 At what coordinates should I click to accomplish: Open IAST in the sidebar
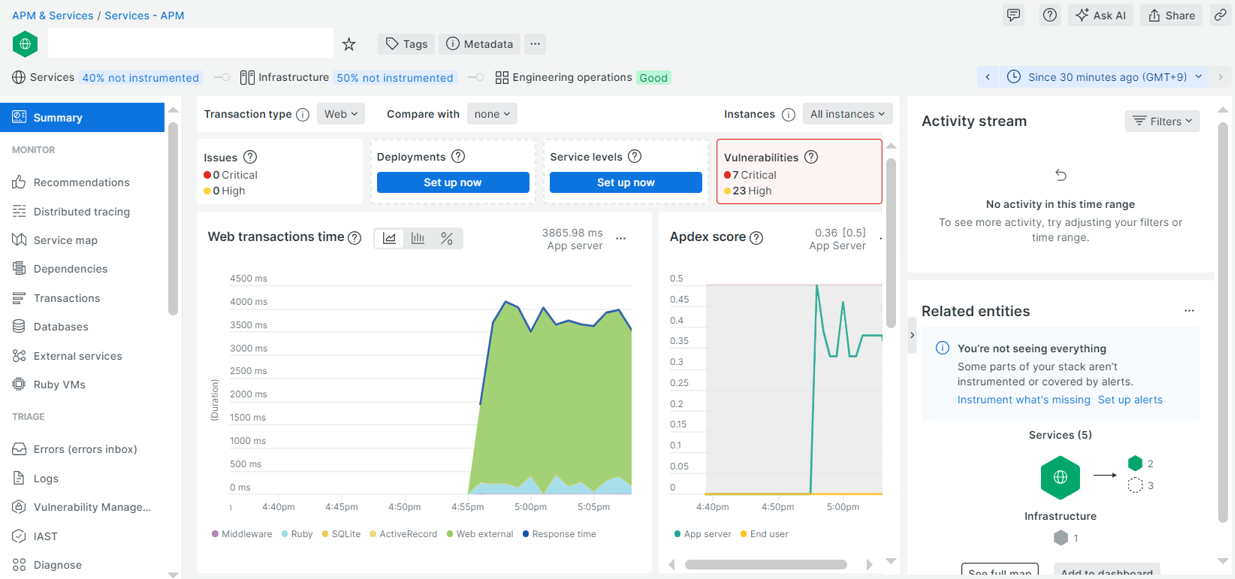(x=82, y=536)
